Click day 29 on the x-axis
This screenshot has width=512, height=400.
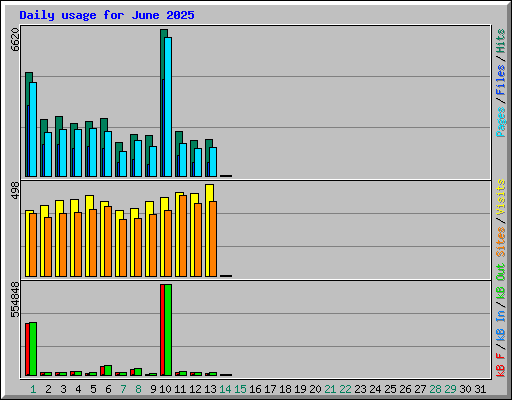point(450,389)
